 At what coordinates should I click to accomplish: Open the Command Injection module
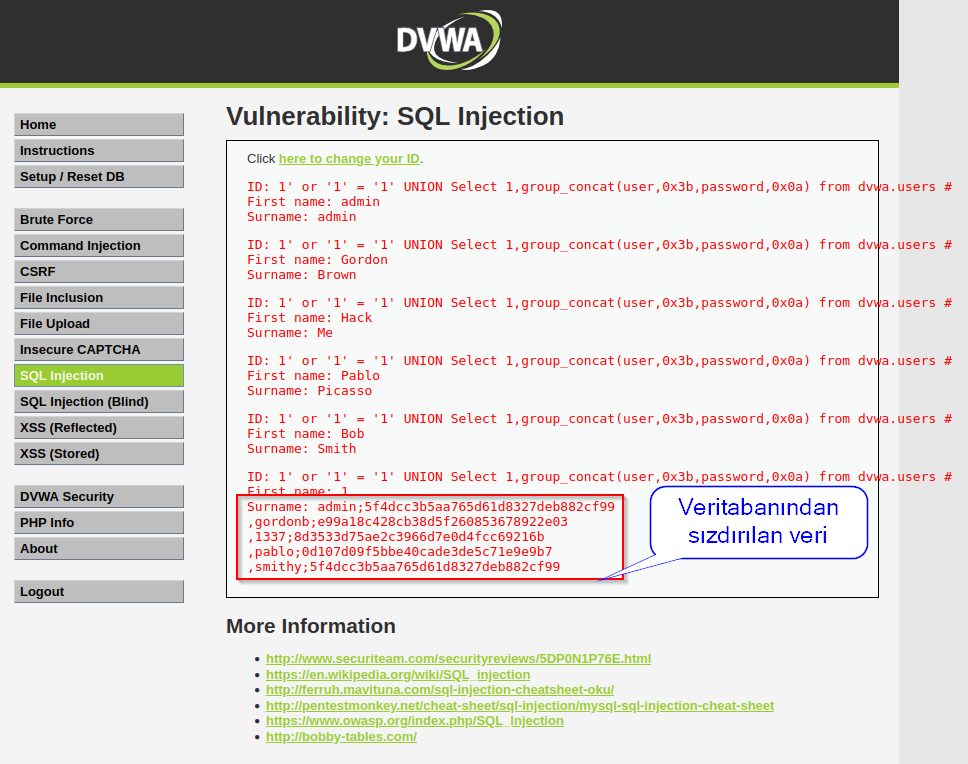click(x=99, y=246)
